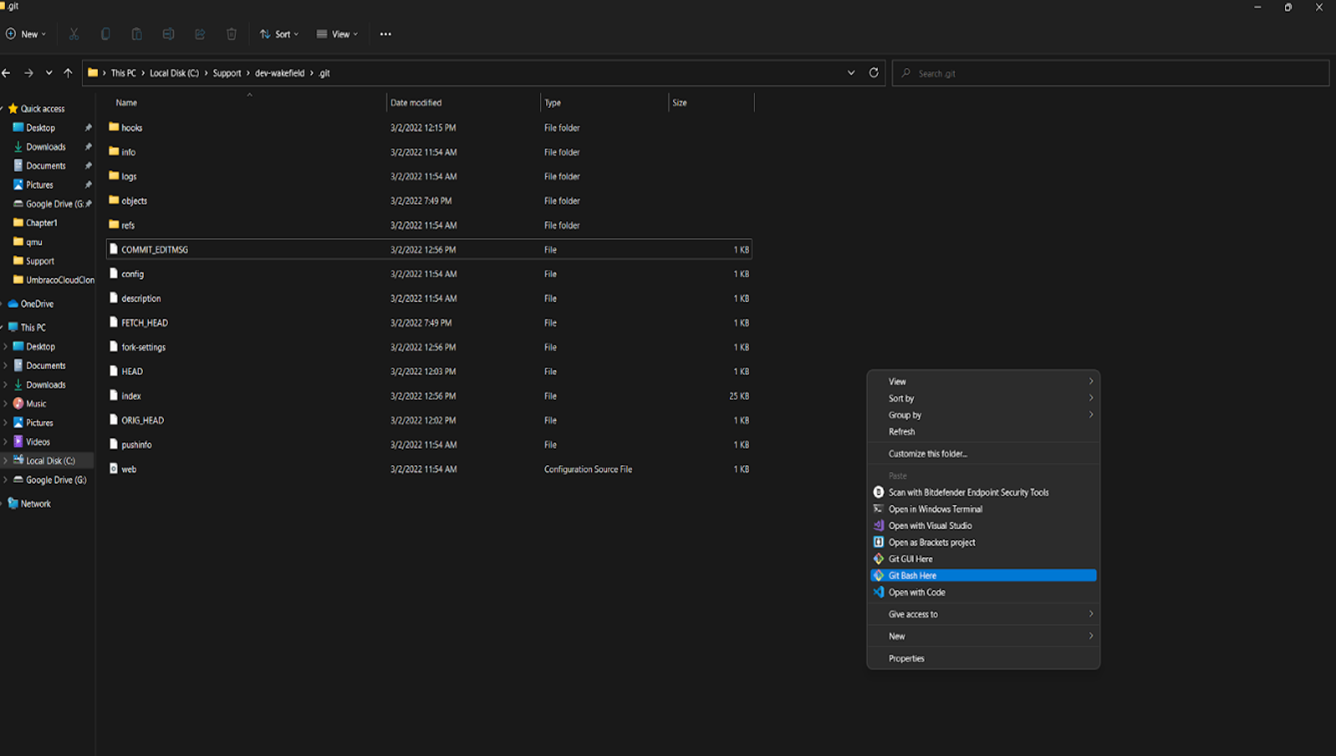Viewport: 1336px width, 756px height.
Task: Click dev-wakefield in the breadcrumb path
Action: point(279,73)
